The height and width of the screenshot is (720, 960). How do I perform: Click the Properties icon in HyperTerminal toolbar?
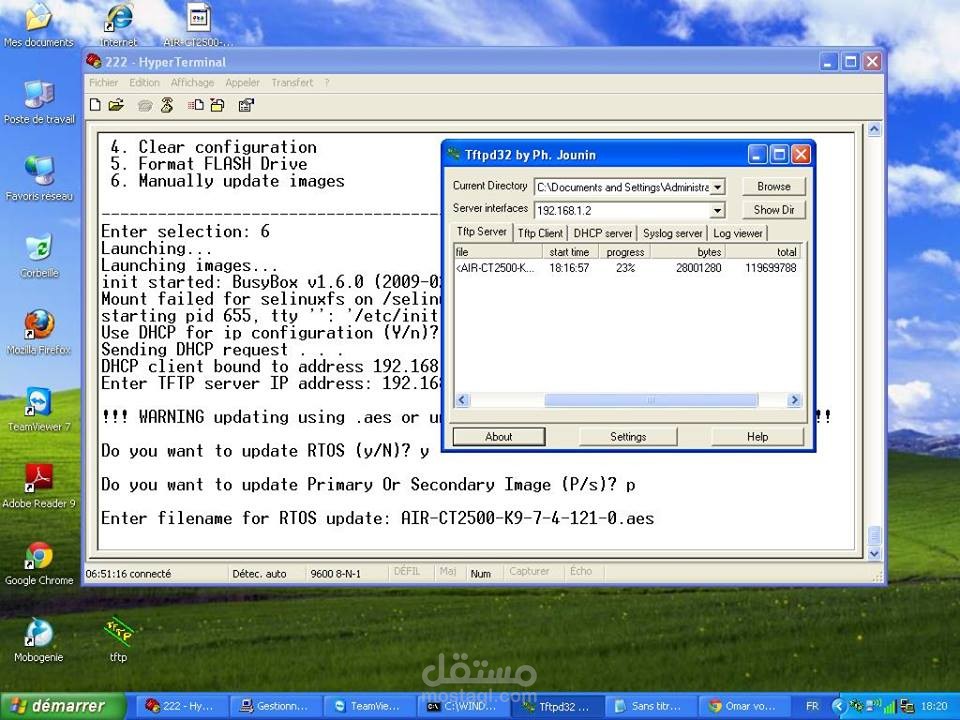pyautogui.click(x=246, y=105)
